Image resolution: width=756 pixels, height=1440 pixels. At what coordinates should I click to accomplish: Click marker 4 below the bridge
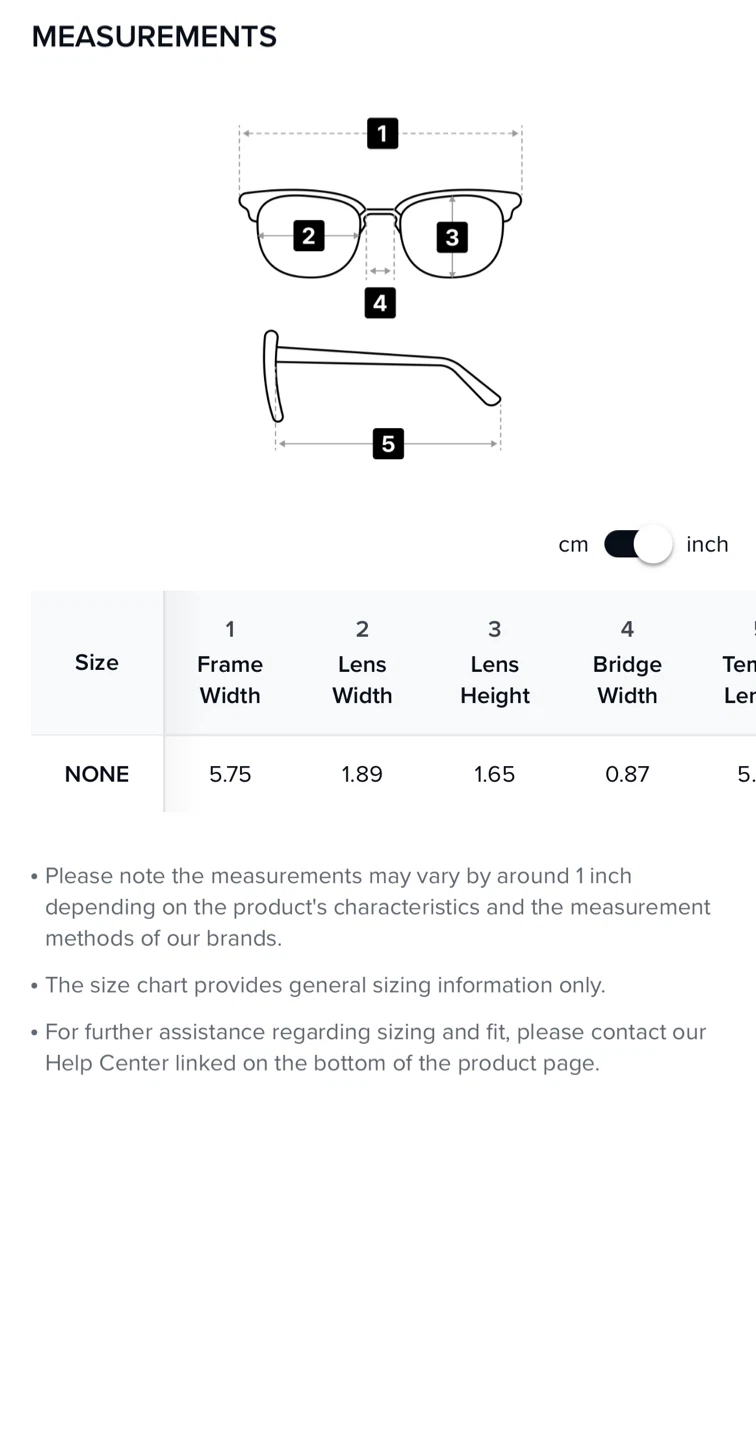click(x=380, y=303)
